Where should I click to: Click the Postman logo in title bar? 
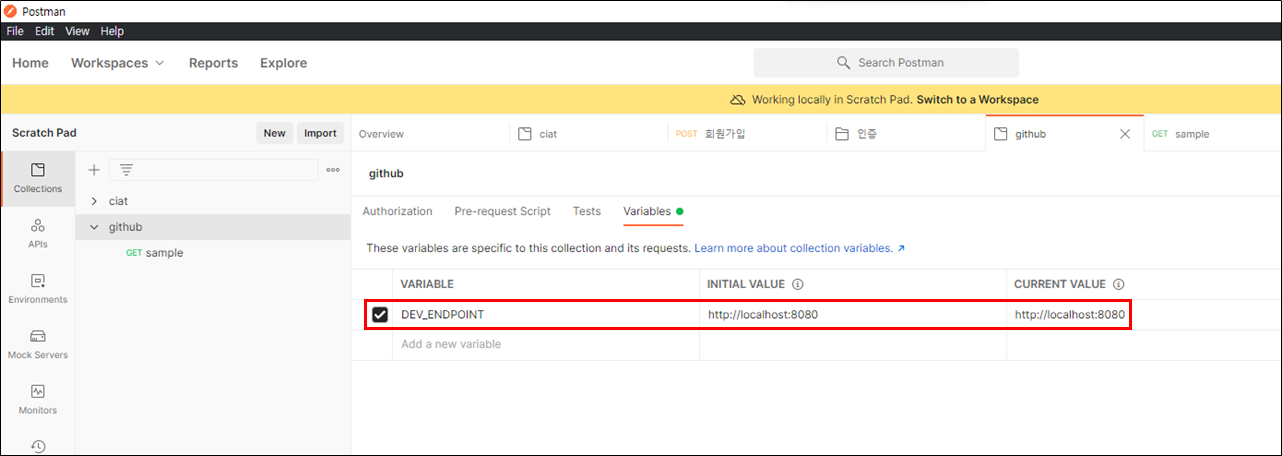(x=11, y=11)
